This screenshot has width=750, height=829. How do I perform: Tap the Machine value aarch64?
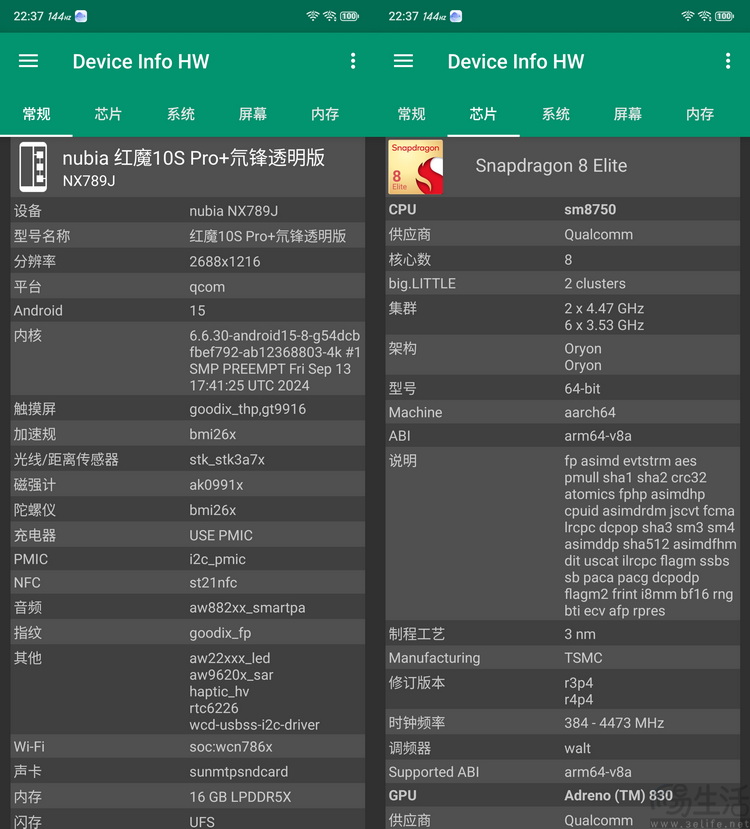pos(590,412)
